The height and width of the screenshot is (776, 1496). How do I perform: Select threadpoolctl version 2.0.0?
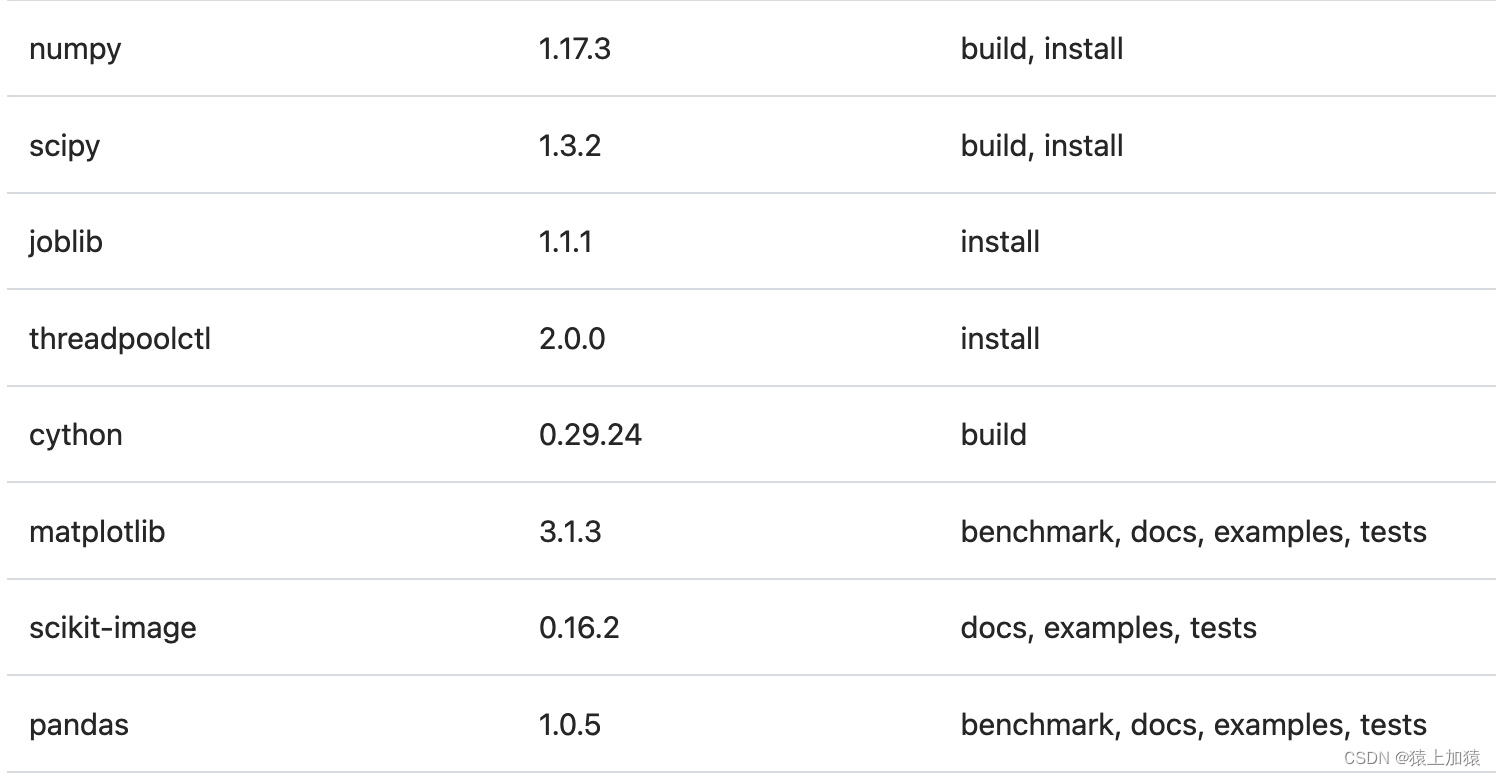[572, 339]
